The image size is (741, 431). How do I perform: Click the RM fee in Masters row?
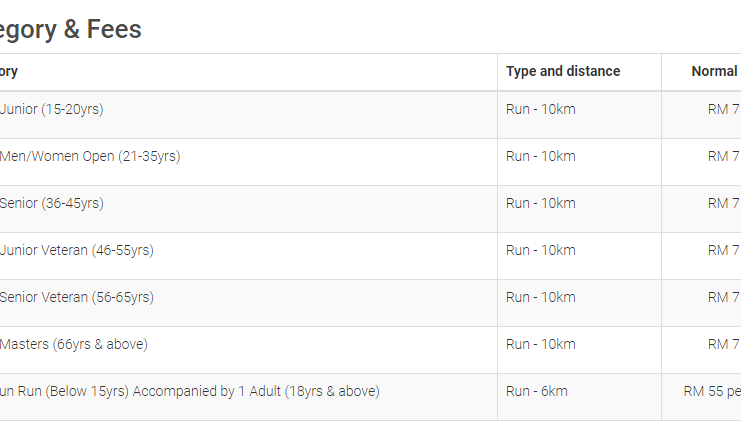[x=724, y=344]
